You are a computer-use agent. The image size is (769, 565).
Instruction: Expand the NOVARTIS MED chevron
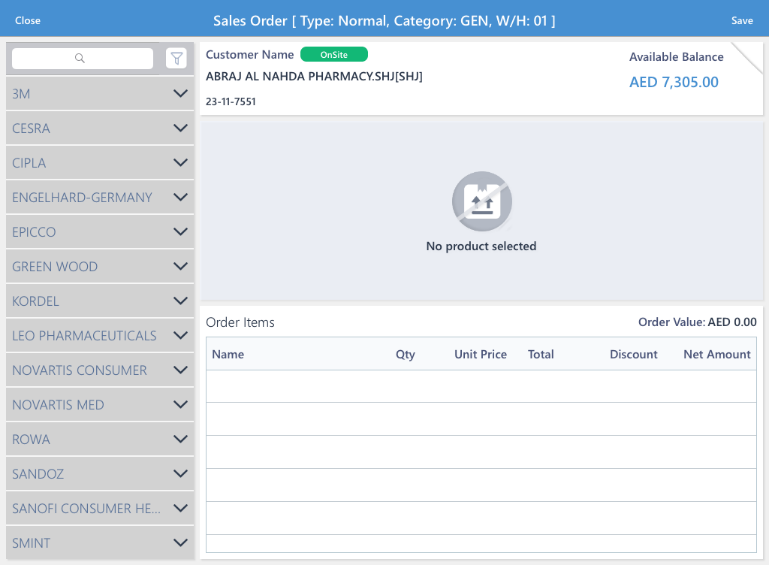180,405
